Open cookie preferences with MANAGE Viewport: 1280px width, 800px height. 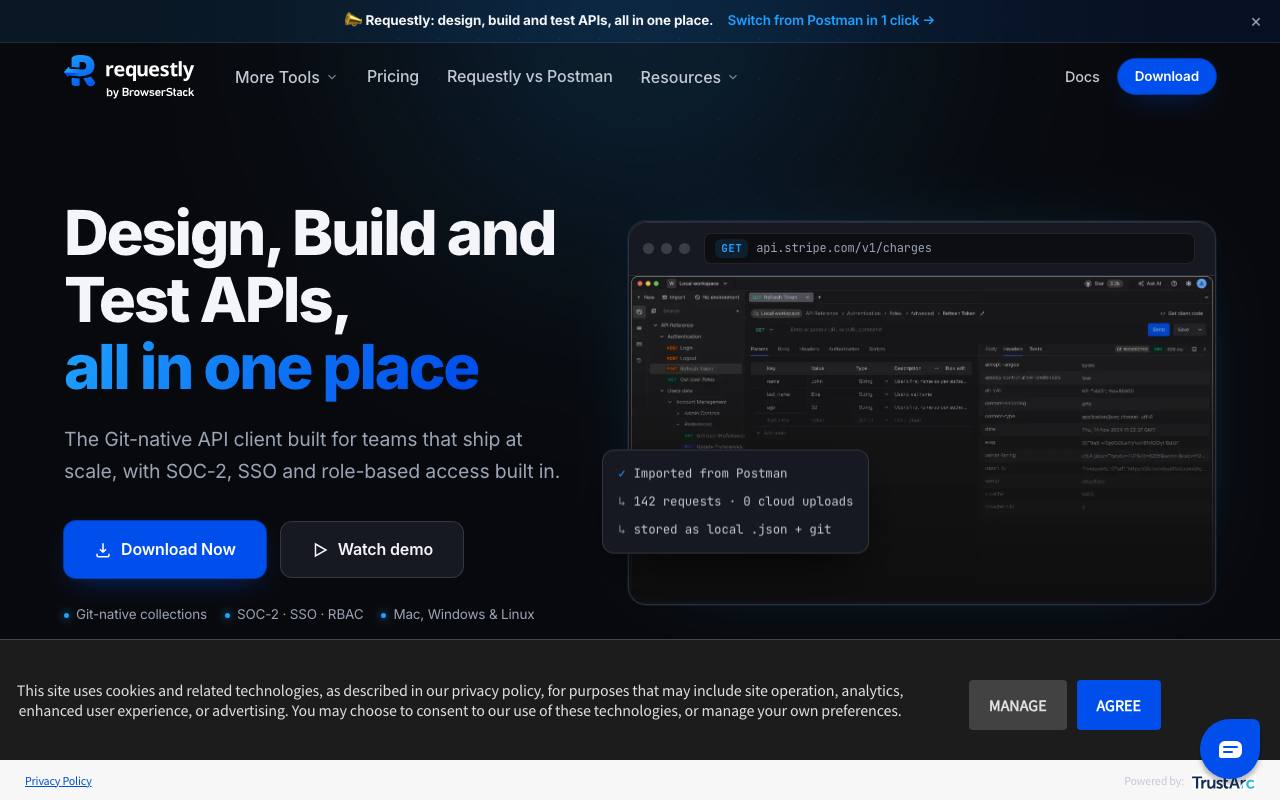click(x=1018, y=705)
